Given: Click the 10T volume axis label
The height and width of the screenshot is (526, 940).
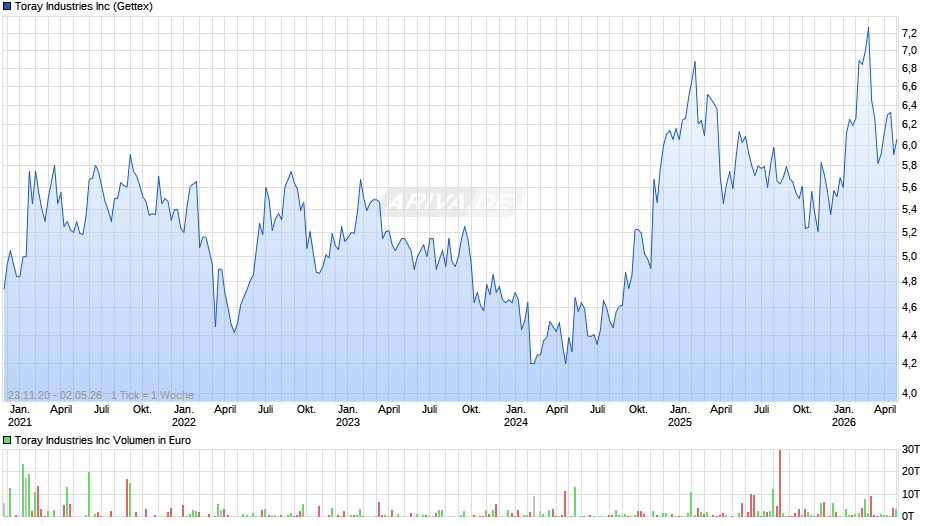Looking at the screenshot, I should [x=911, y=494].
